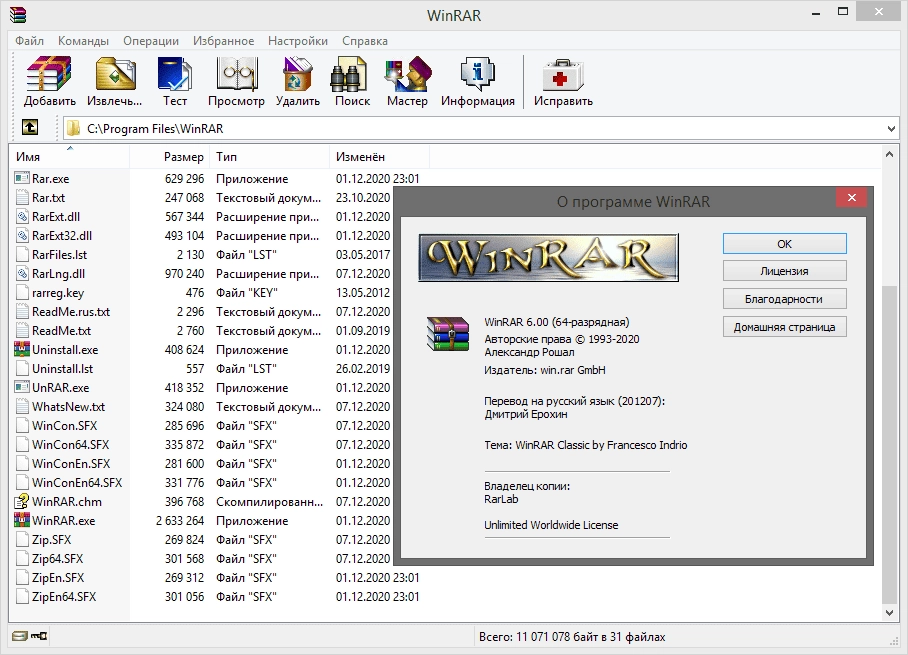The width and height of the screenshot is (908, 655).
Task: Select the WinConEn64.SFX file name
Action: click(x=77, y=482)
